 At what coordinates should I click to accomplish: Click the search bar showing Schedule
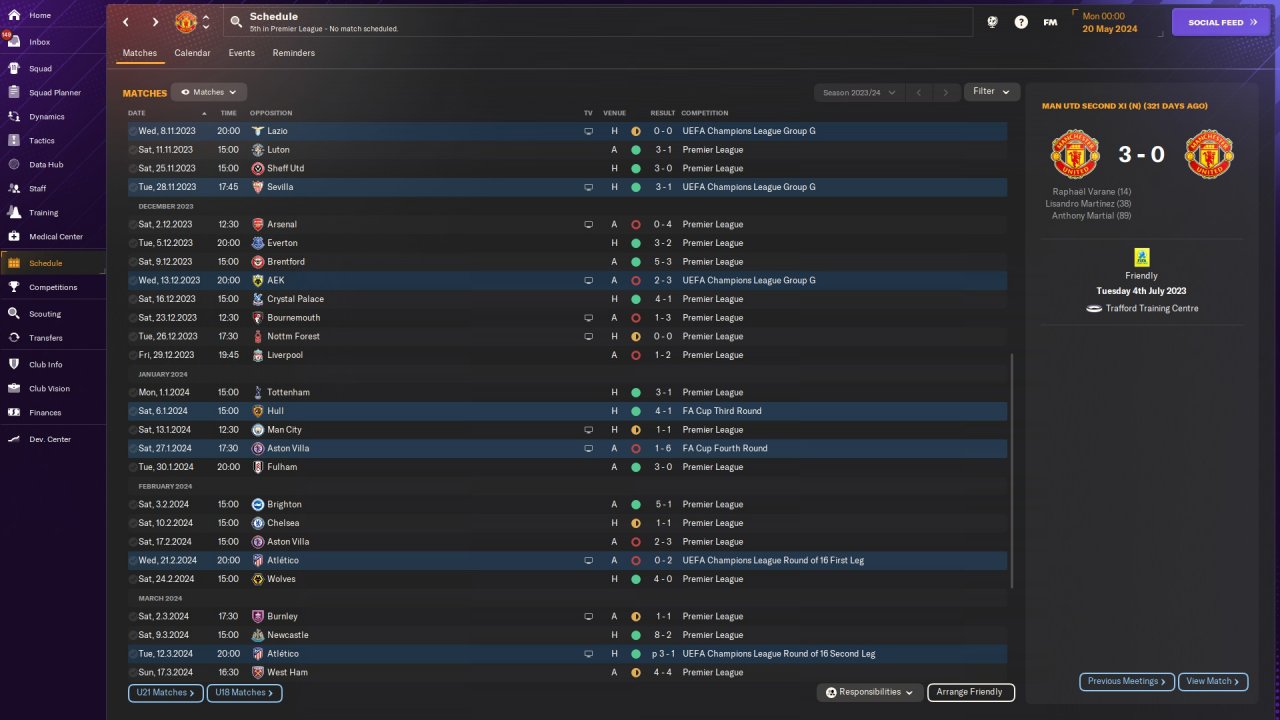tap(597, 22)
